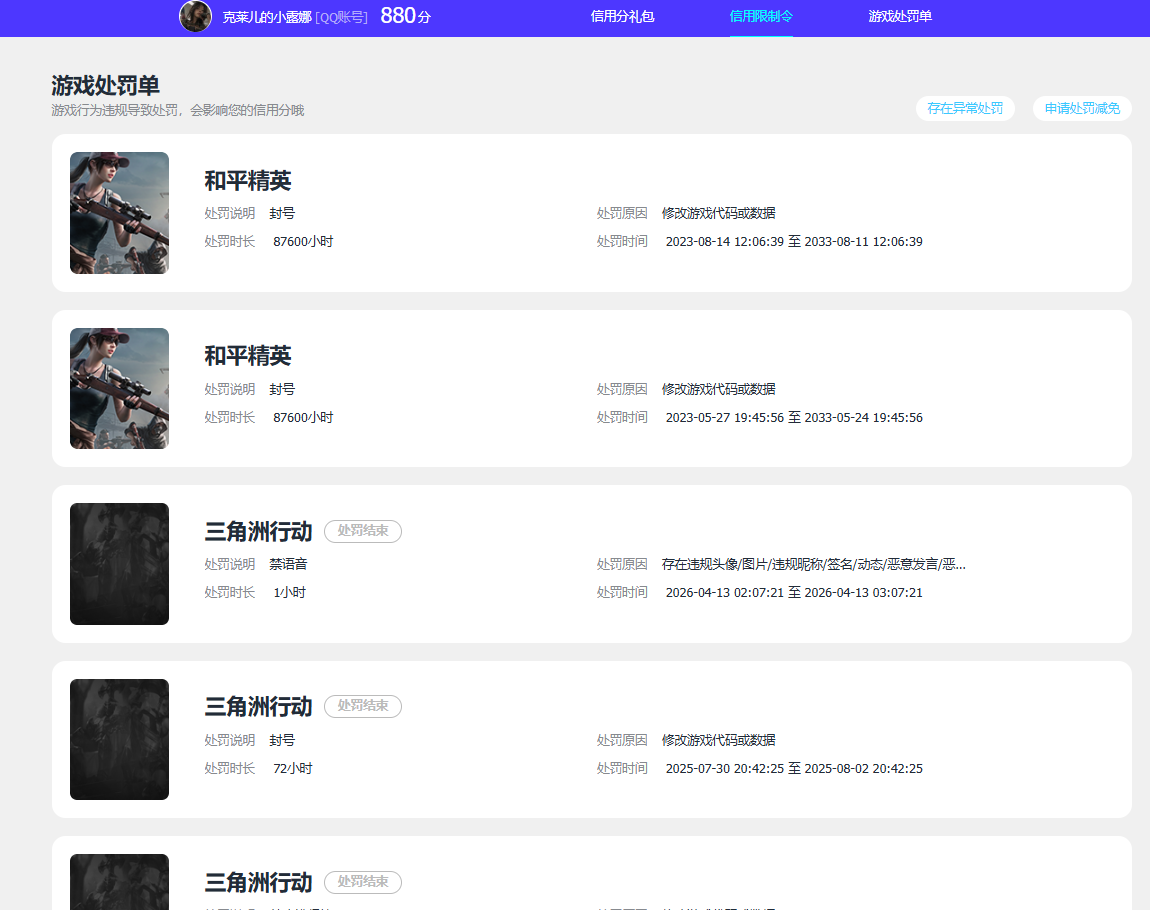1150x910 pixels.
Task: Click the 处罚结束 badge on the 72小时 card
Action: [x=363, y=706]
